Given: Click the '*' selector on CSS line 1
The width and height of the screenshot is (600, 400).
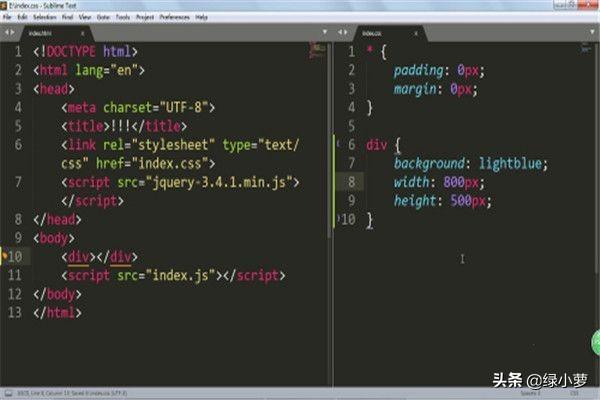Looking at the screenshot, I should [370, 50].
